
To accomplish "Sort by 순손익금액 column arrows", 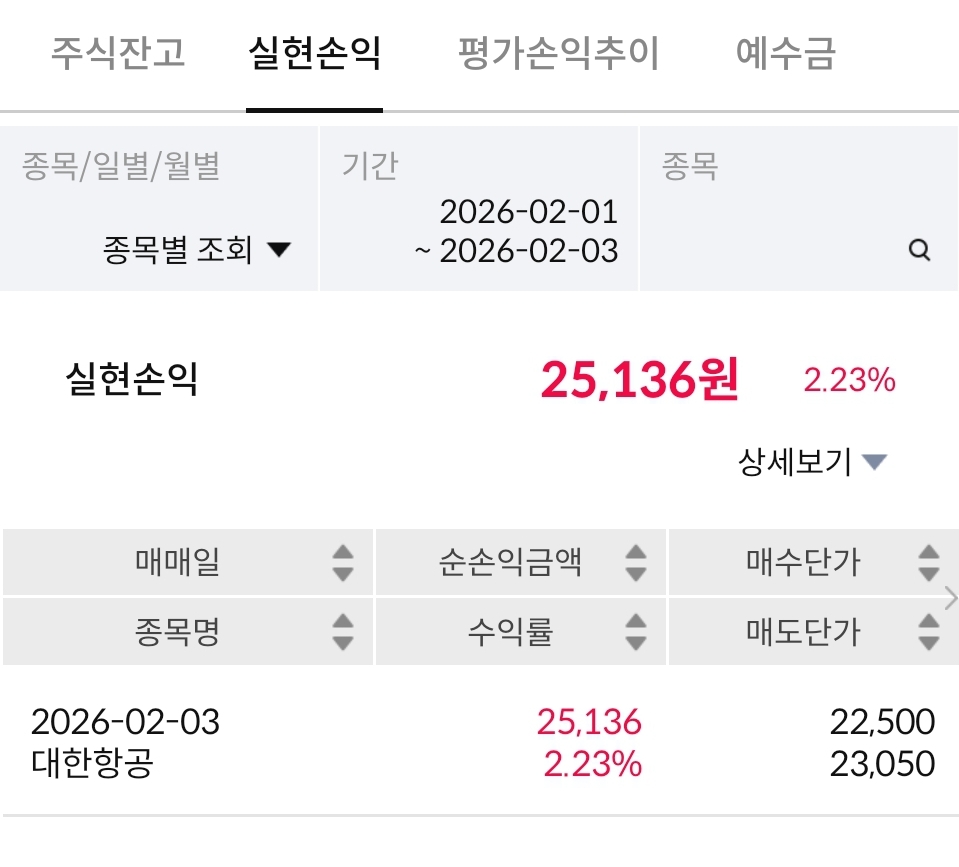I will (636, 563).
